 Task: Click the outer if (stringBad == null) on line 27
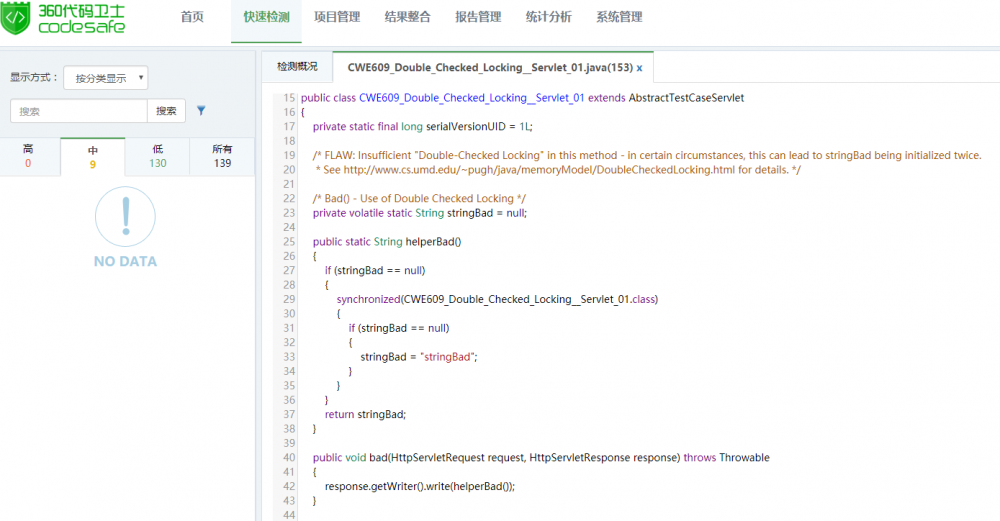click(375, 270)
